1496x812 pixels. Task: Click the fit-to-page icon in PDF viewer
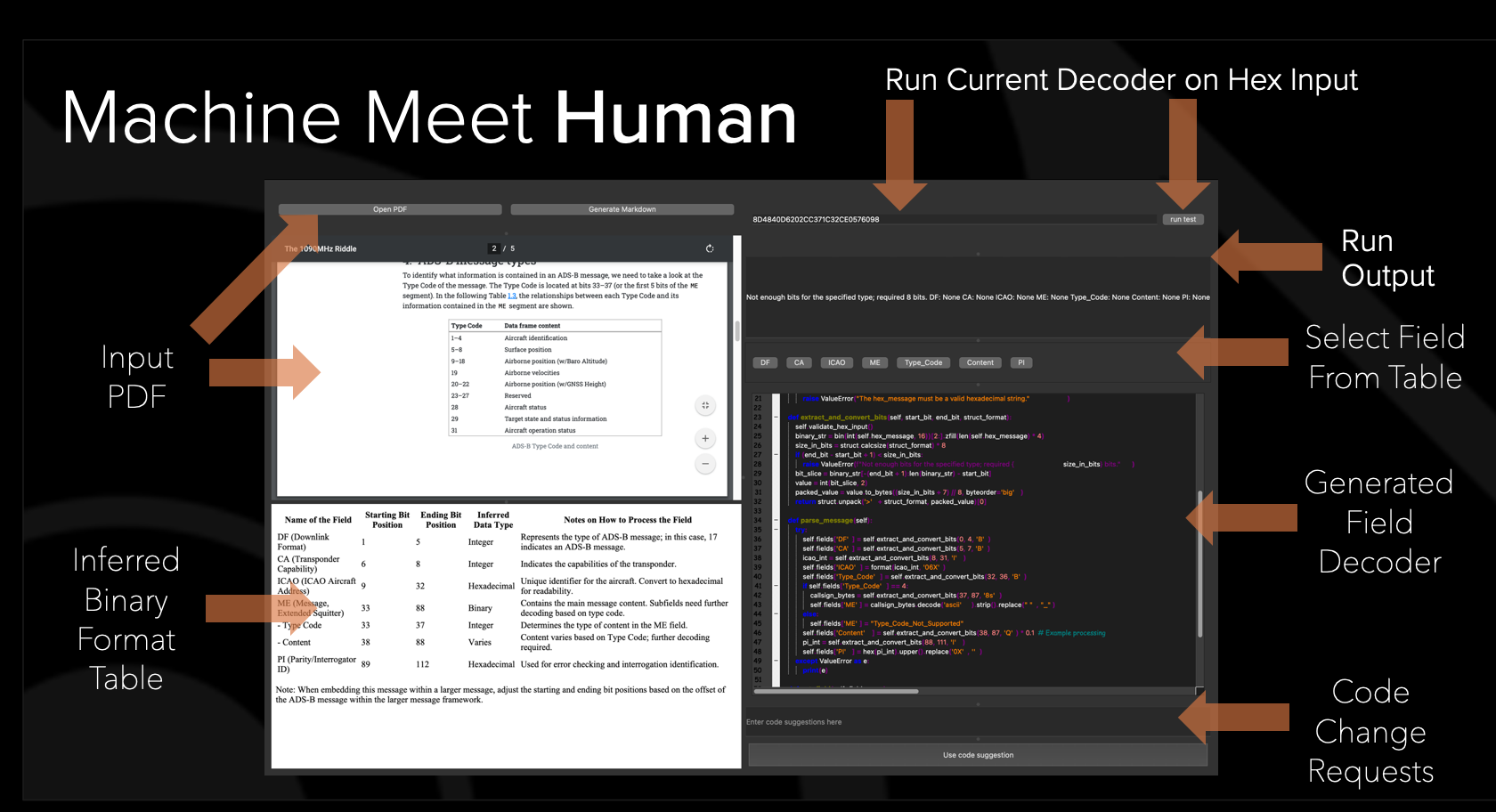(x=705, y=405)
